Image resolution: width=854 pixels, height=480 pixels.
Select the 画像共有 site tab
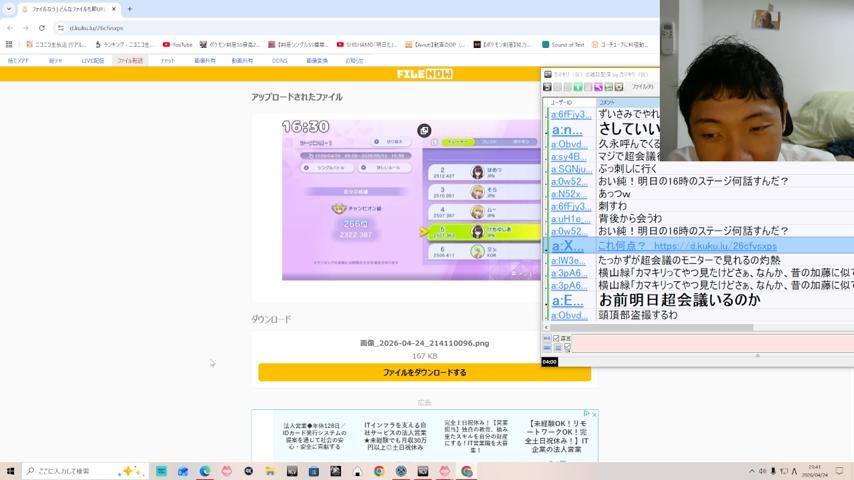coord(205,60)
